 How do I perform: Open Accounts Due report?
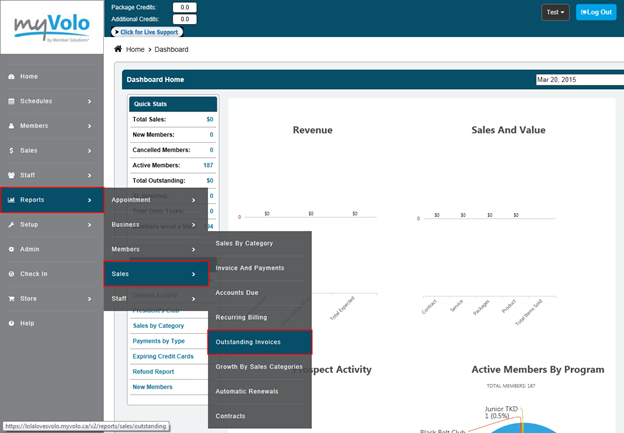260,292
